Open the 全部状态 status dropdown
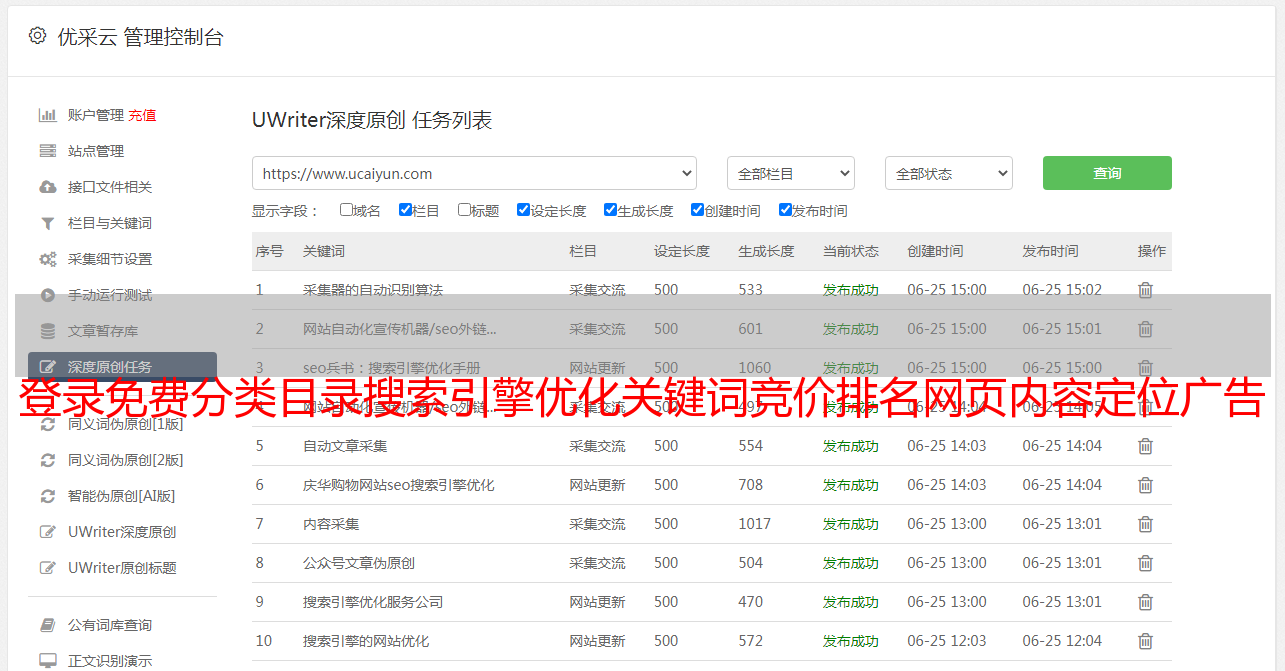1285x671 pixels. point(948,173)
